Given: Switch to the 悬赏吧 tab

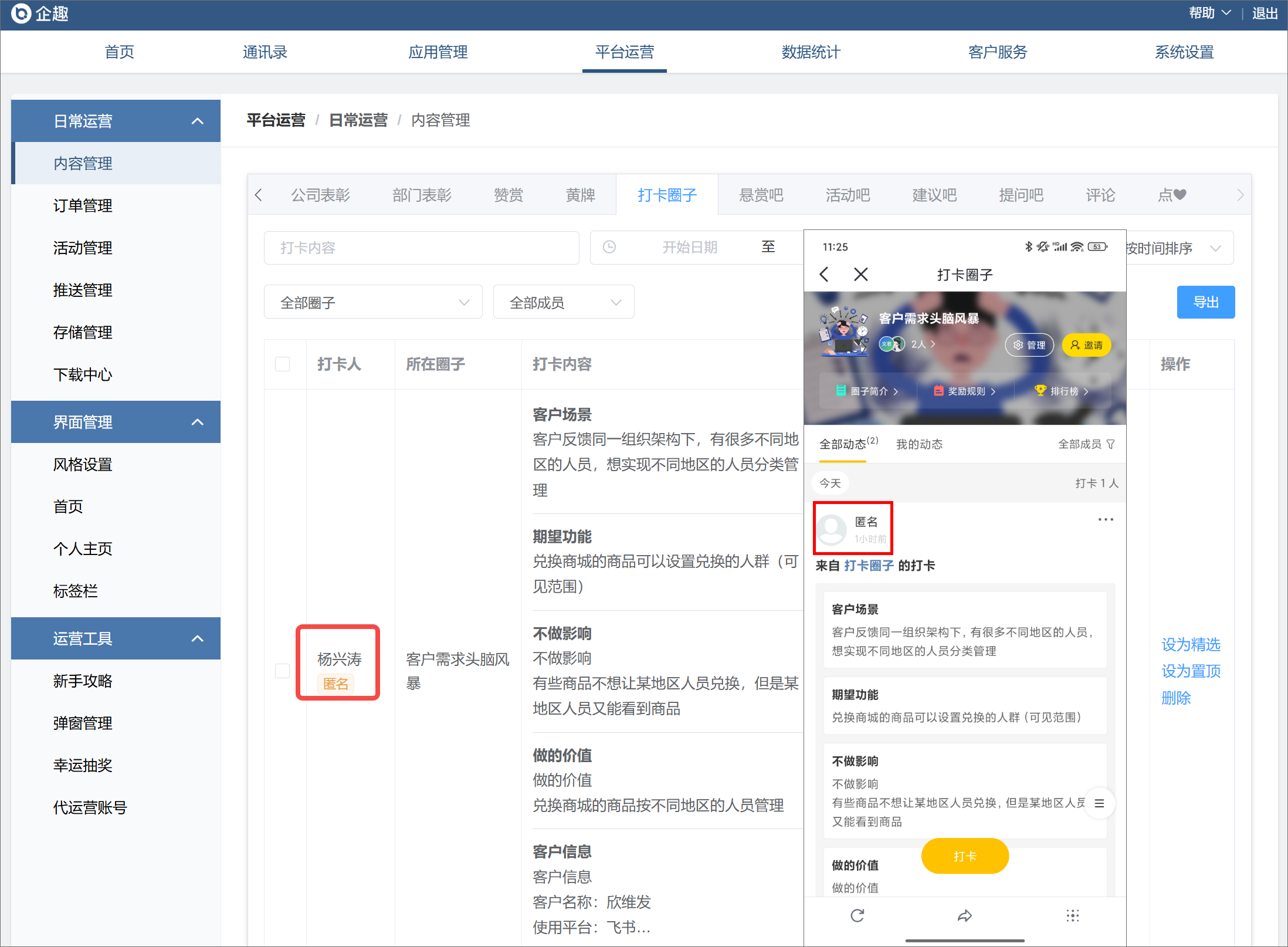Looking at the screenshot, I should (x=761, y=195).
